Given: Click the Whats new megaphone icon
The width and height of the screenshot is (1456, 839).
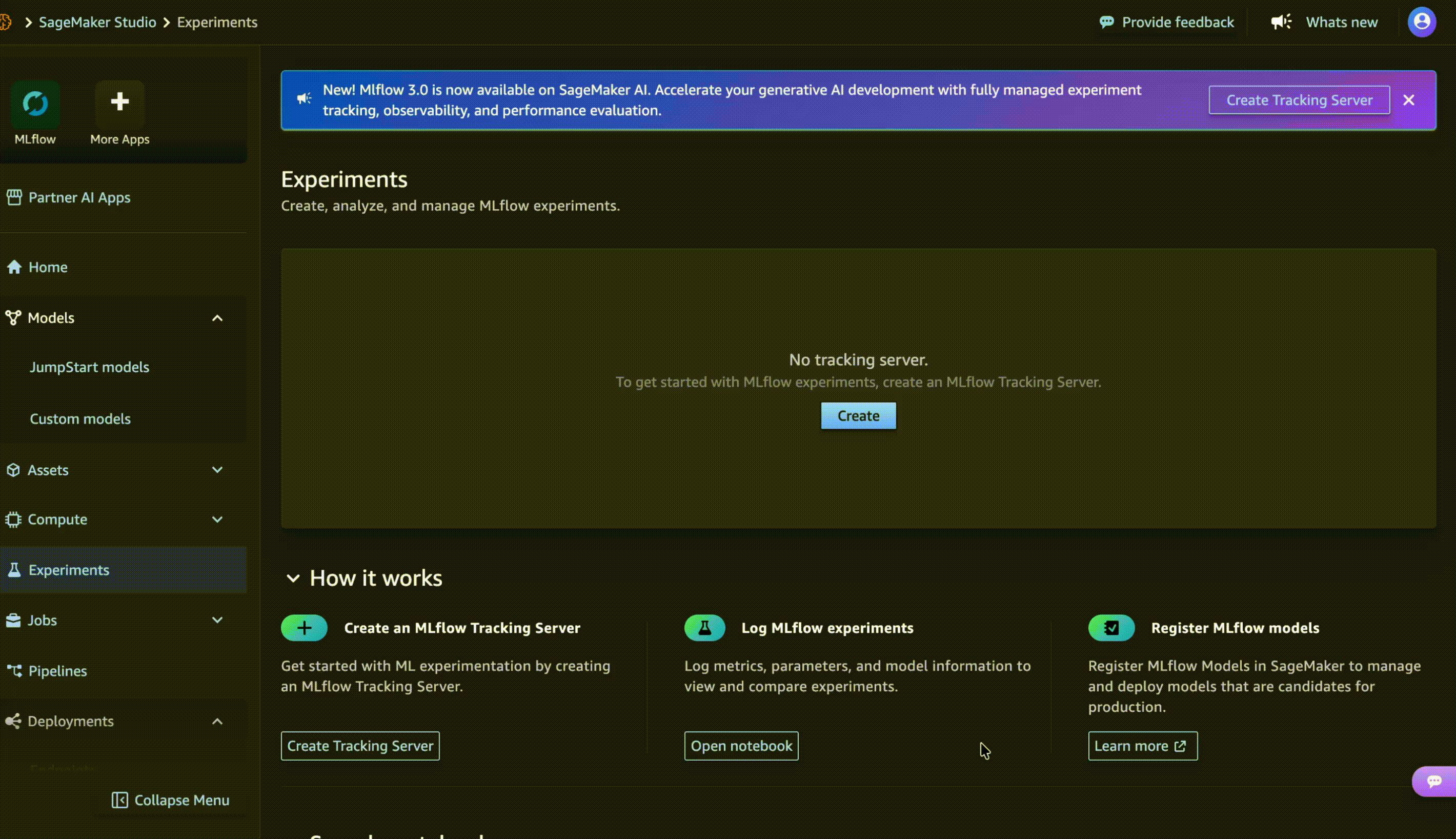Looking at the screenshot, I should click(1281, 22).
